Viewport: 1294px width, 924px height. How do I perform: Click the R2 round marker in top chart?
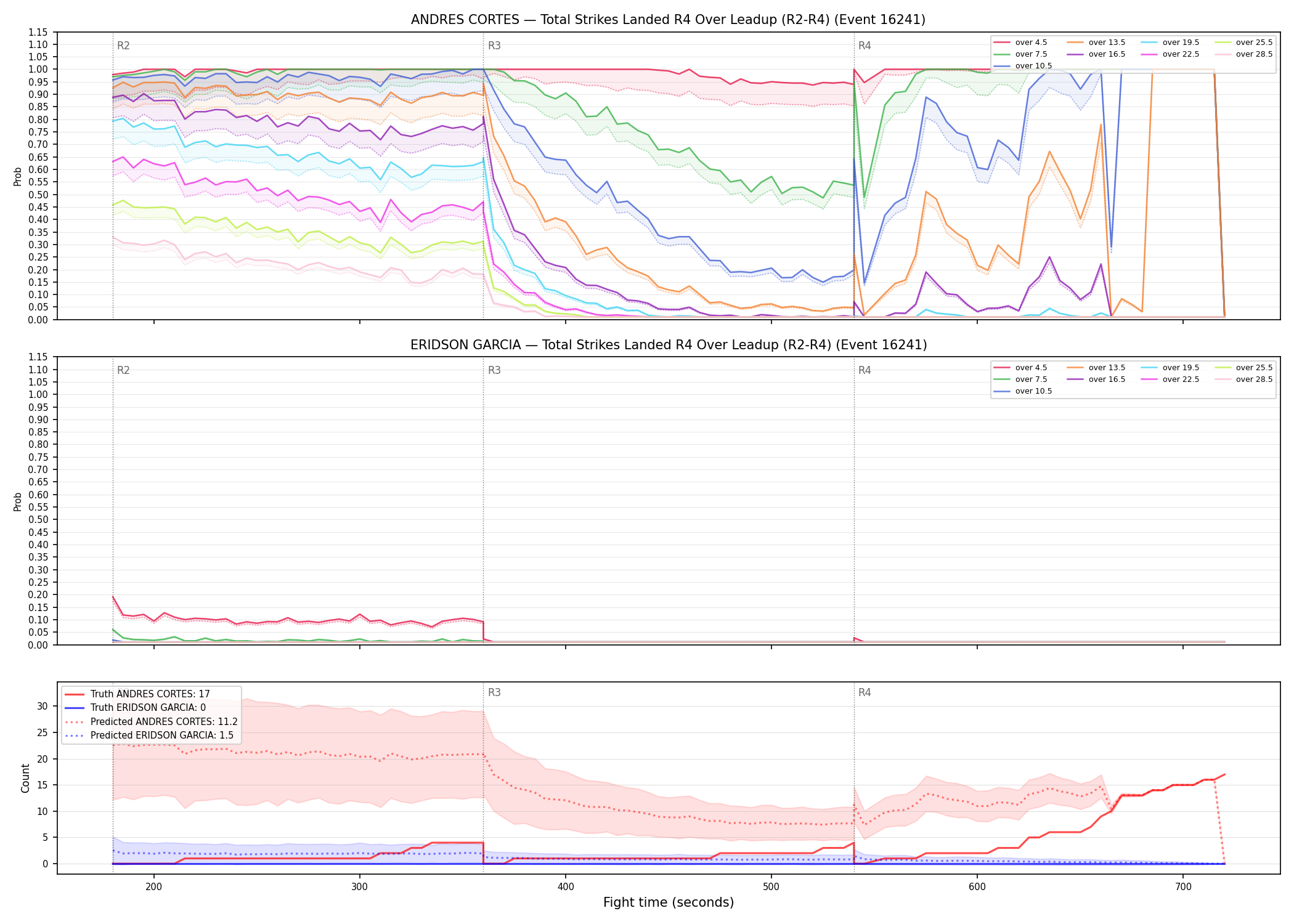123,46
